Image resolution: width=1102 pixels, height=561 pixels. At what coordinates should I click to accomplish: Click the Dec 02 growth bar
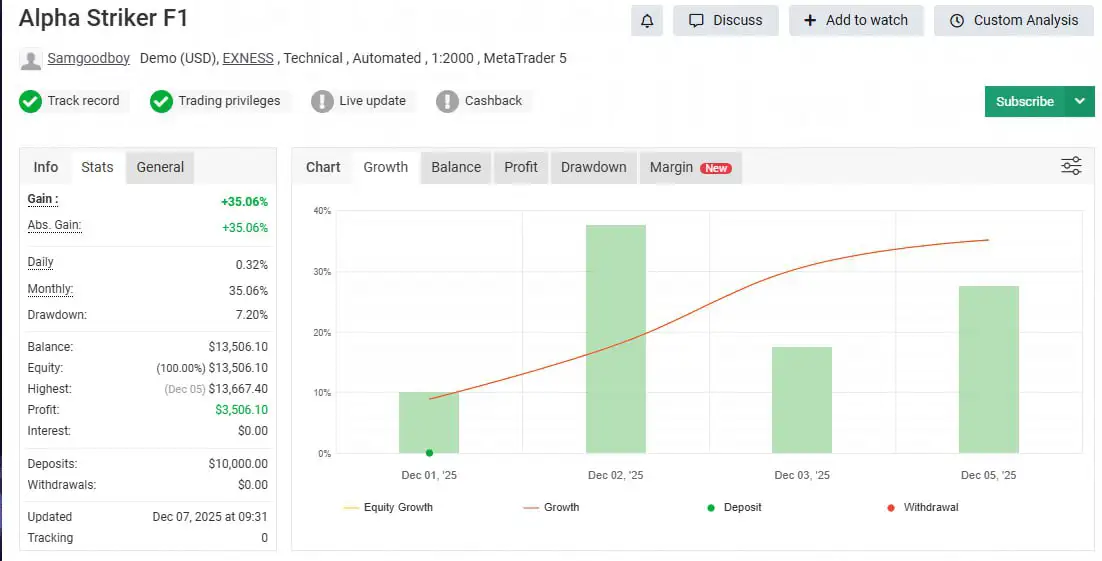pyautogui.click(x=616, y=339)
